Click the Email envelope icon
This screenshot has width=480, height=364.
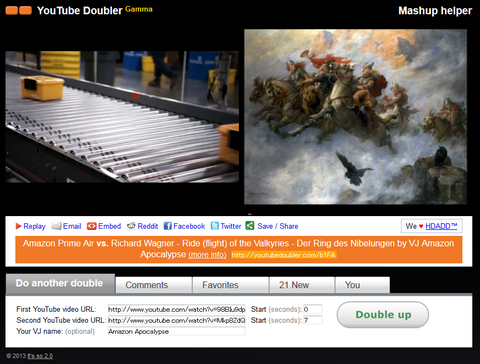[56, 226]
